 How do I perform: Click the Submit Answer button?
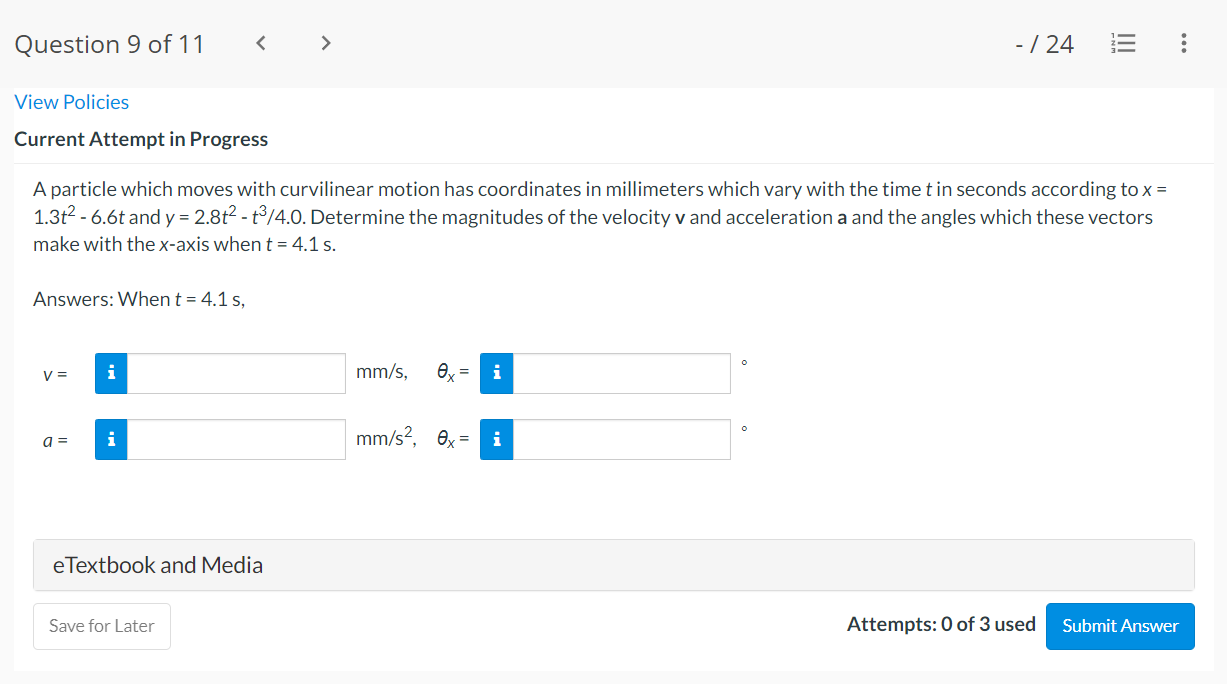1120,626
